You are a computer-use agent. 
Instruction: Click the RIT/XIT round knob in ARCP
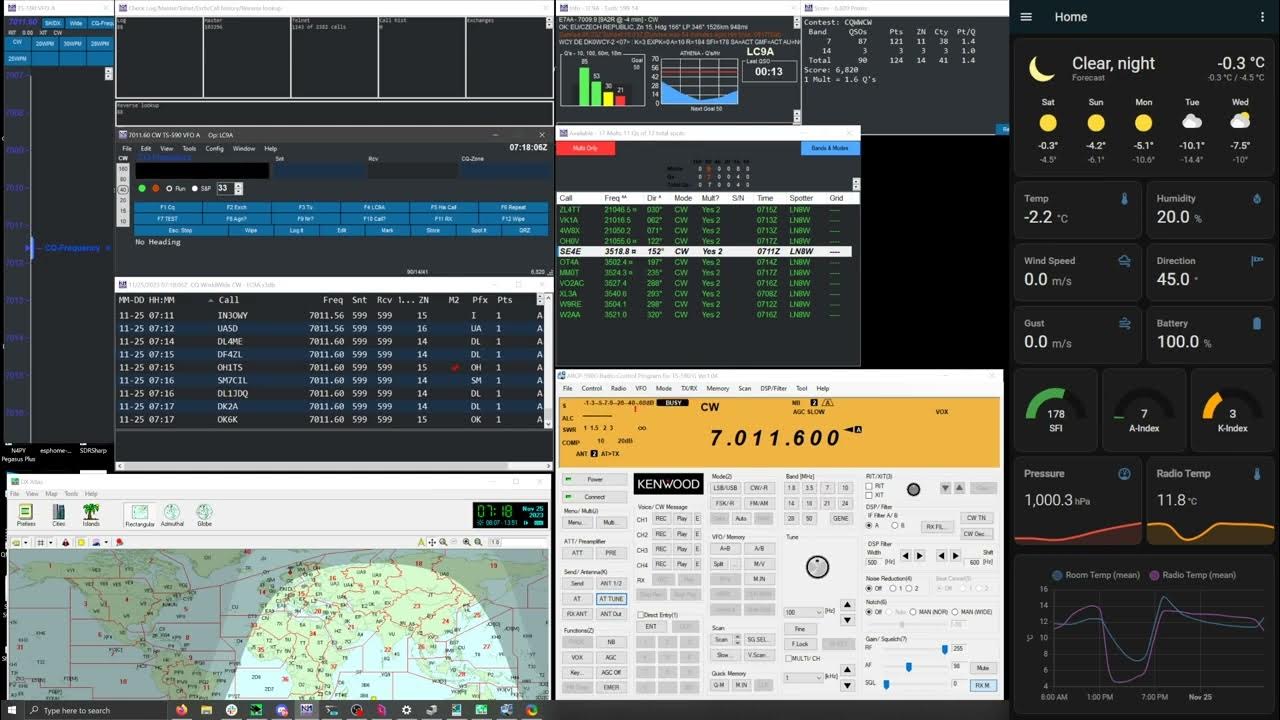click(913, 489)
